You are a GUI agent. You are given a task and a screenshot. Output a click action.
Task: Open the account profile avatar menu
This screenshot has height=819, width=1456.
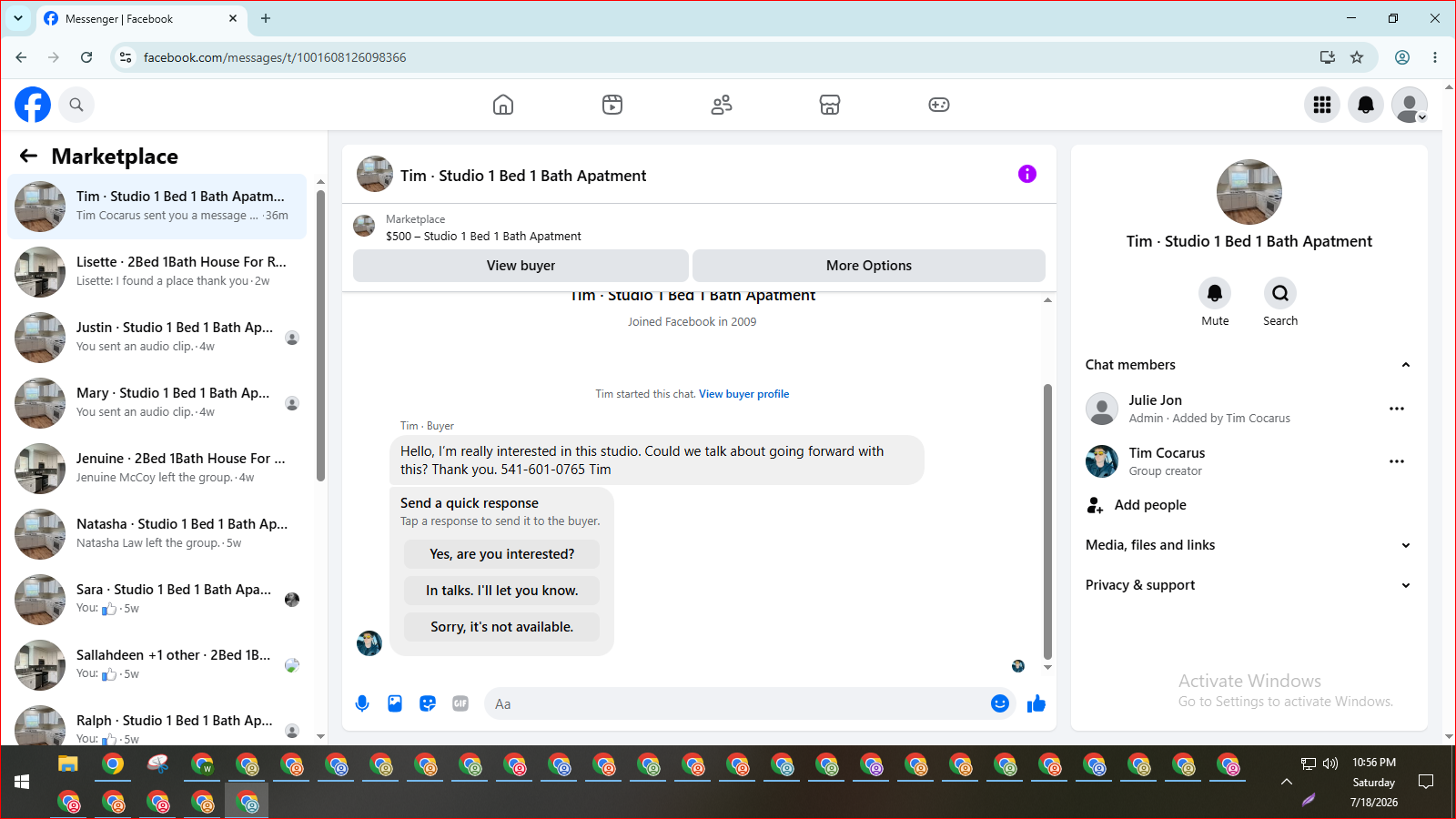click(x=1410, y=105)
